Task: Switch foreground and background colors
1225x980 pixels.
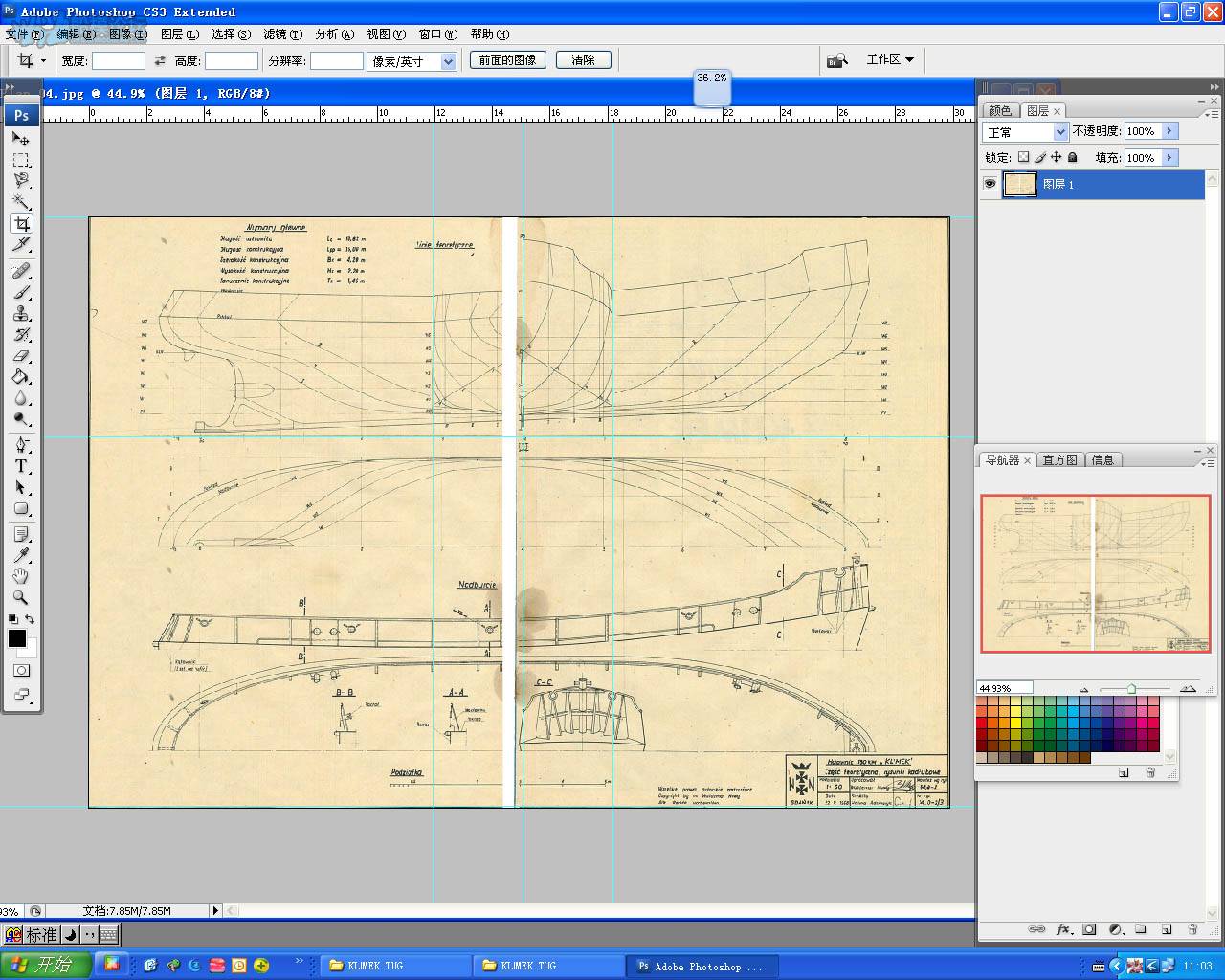Action: [30, 620]
